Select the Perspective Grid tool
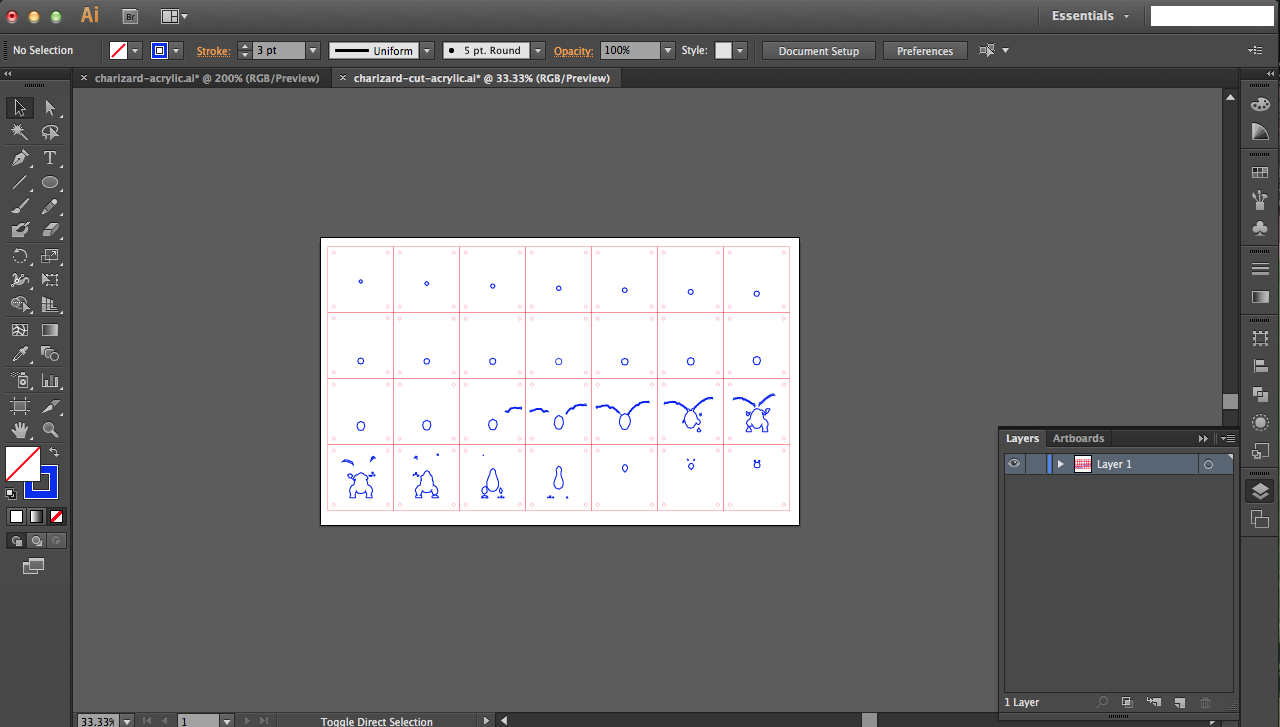1280x727 pixels. click(50, 305)
